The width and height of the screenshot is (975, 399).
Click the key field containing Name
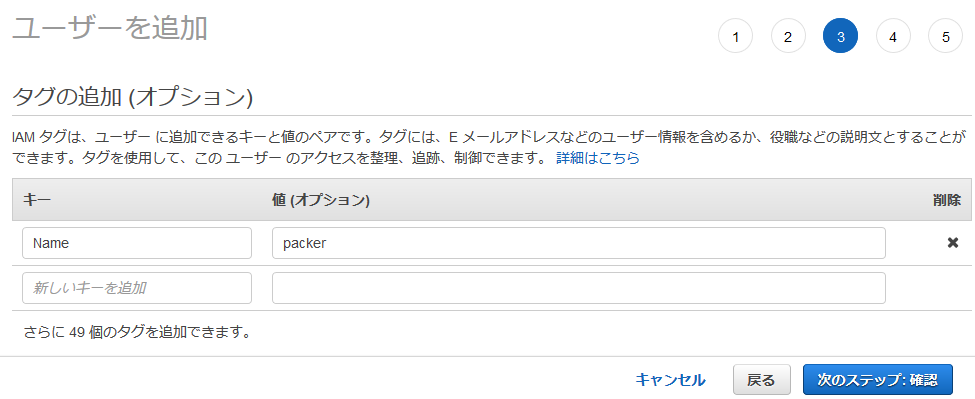(x=137, y=243)
